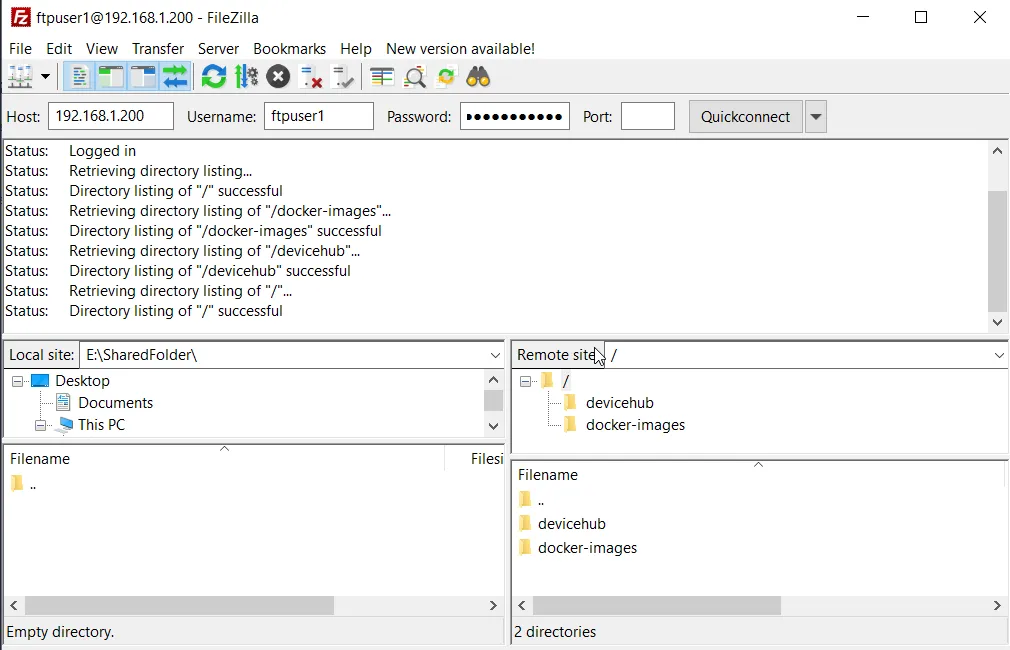
Task: Select Desktop in local tree
Action: 82,381
